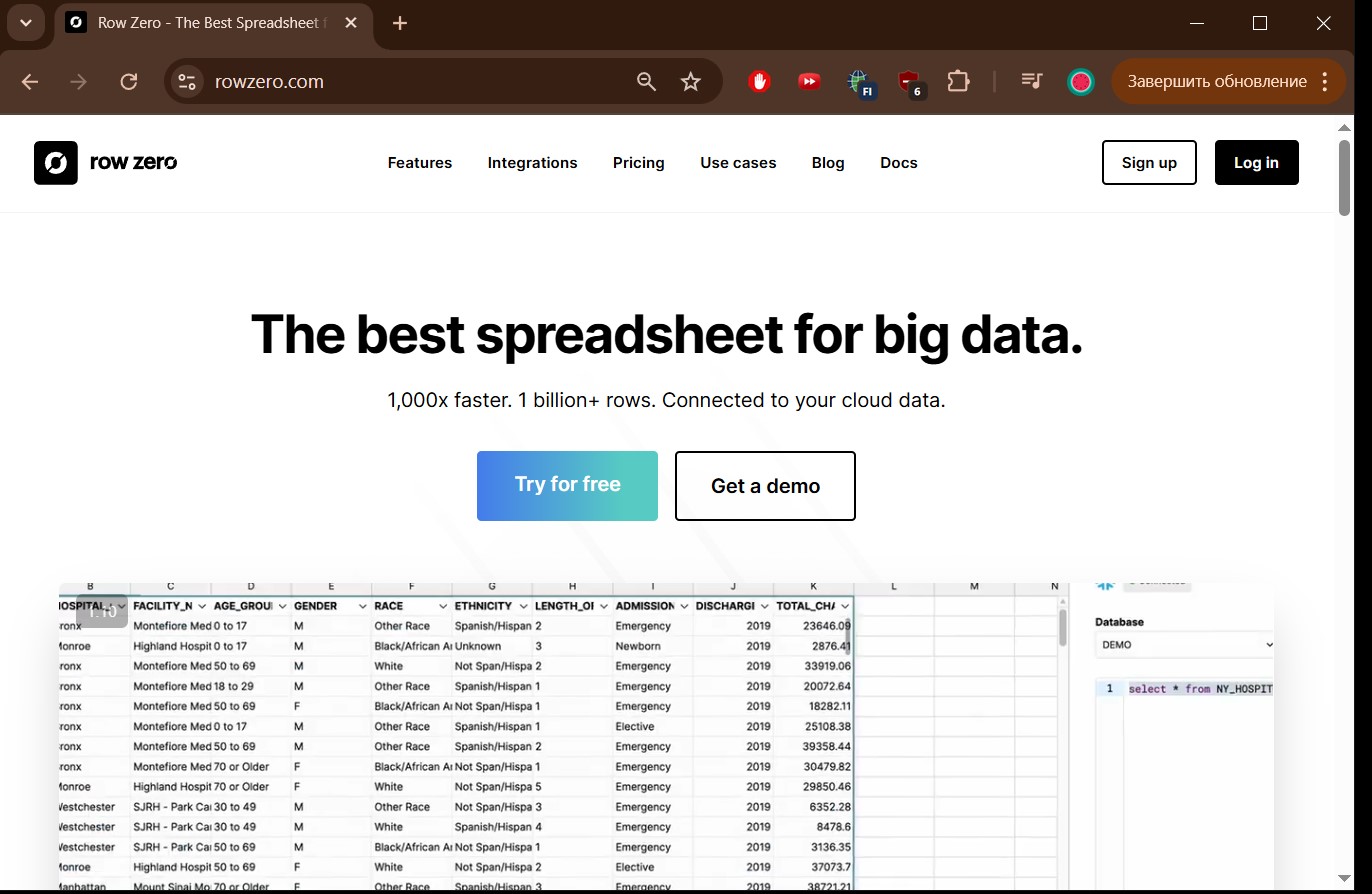
Task: Bookmark this page with the star icon
Action: 691,82
